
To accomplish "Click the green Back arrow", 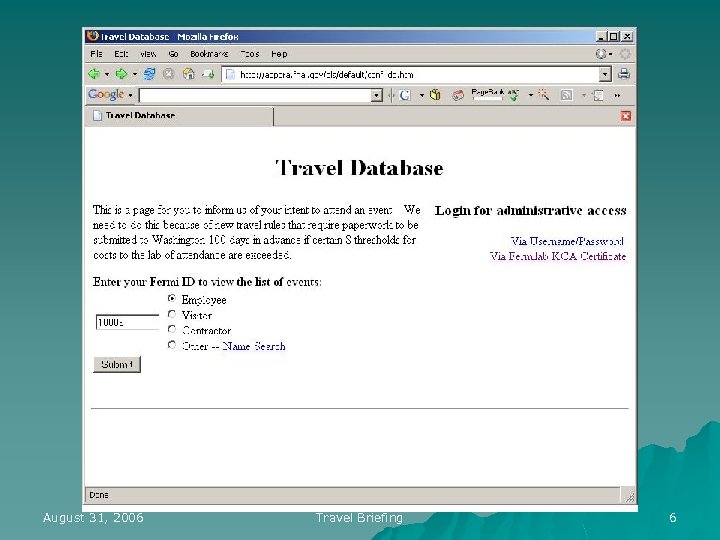I will click(94, 74).
